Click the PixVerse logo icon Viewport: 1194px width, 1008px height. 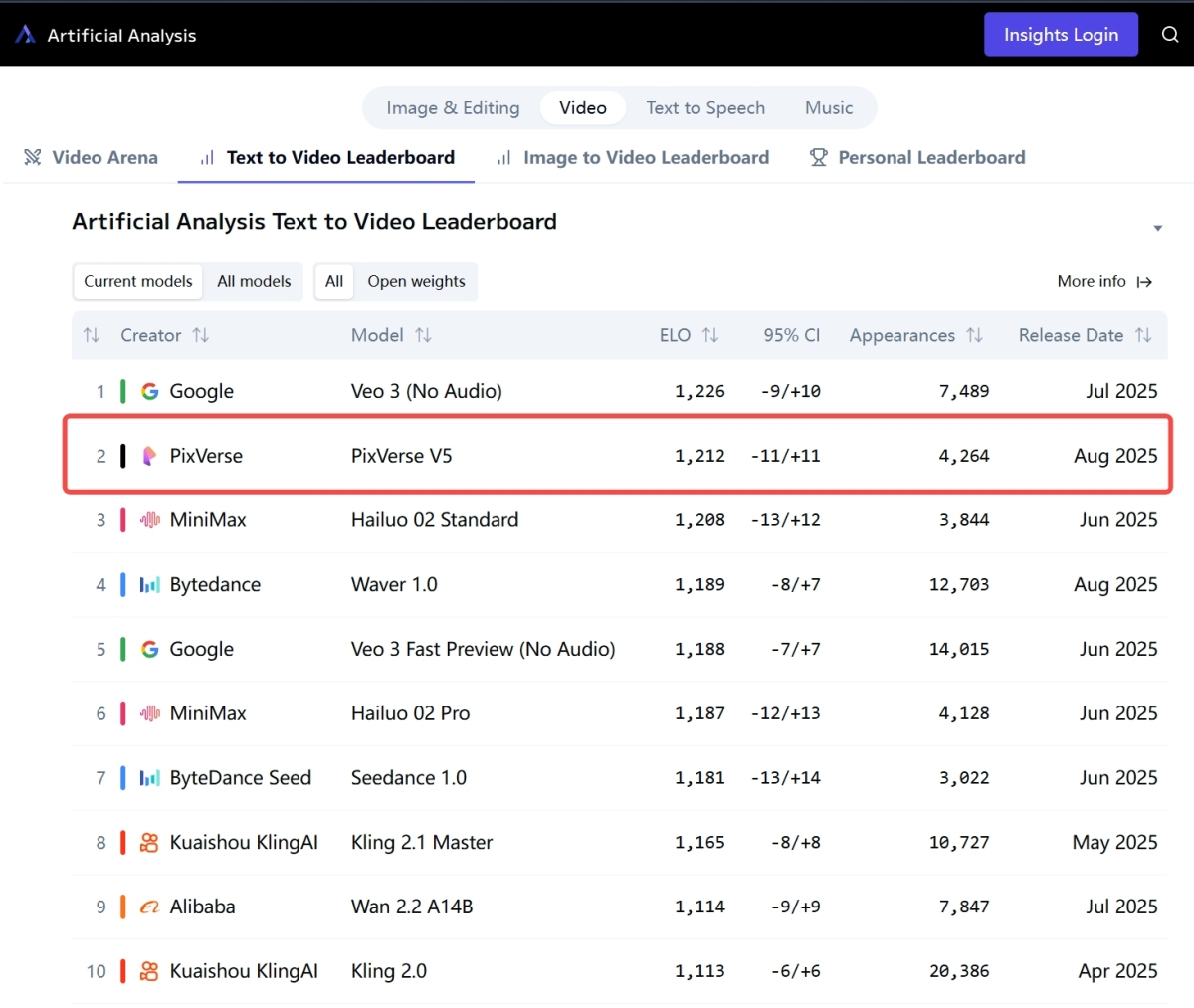pyautogui.click(x=150, y=456)
